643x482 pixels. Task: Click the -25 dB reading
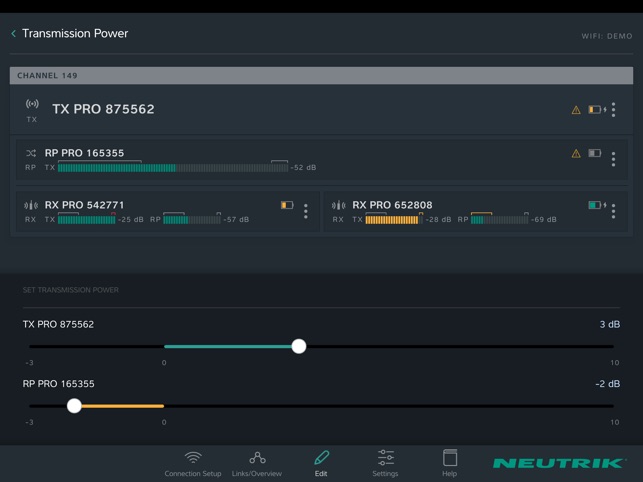pos(131,219)
